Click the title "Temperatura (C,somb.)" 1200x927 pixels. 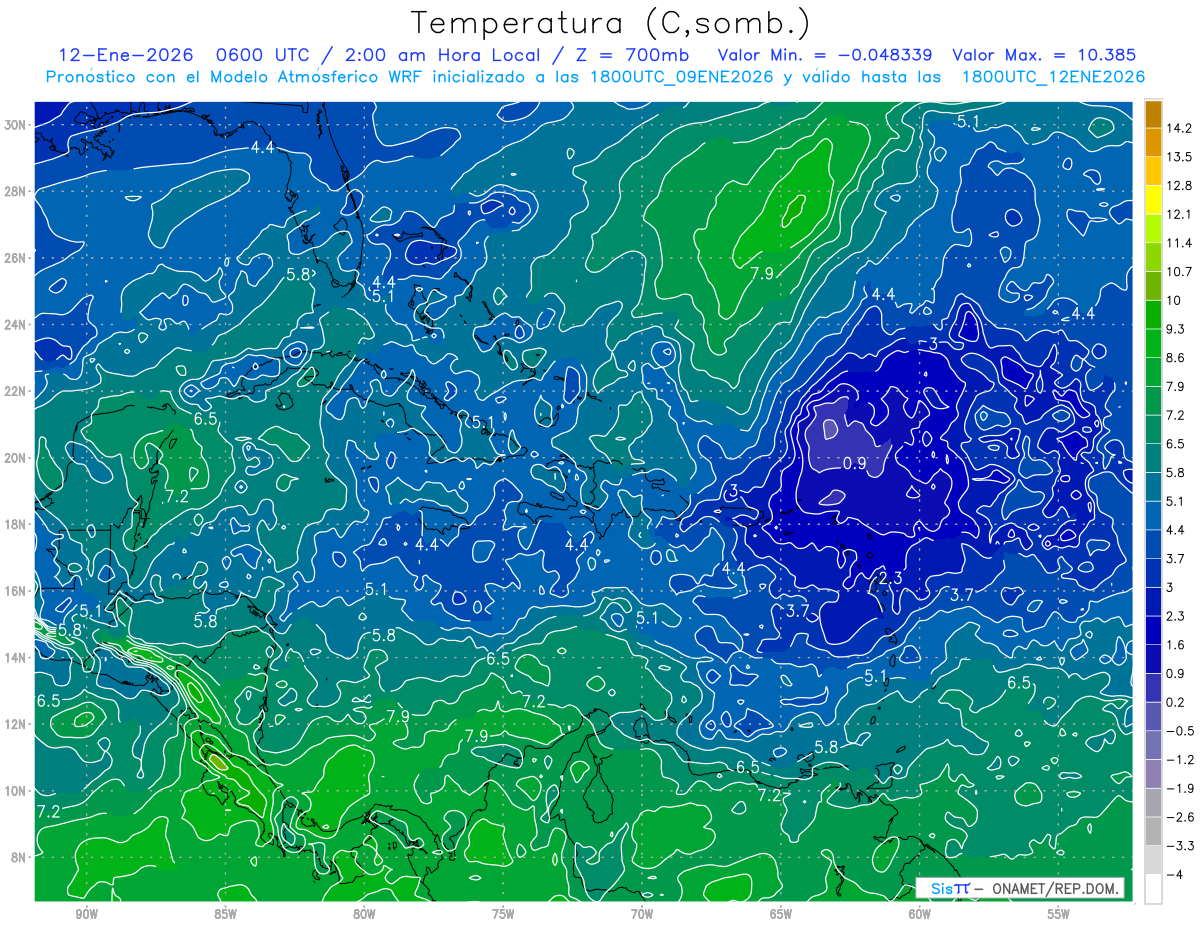coord(611,23)
